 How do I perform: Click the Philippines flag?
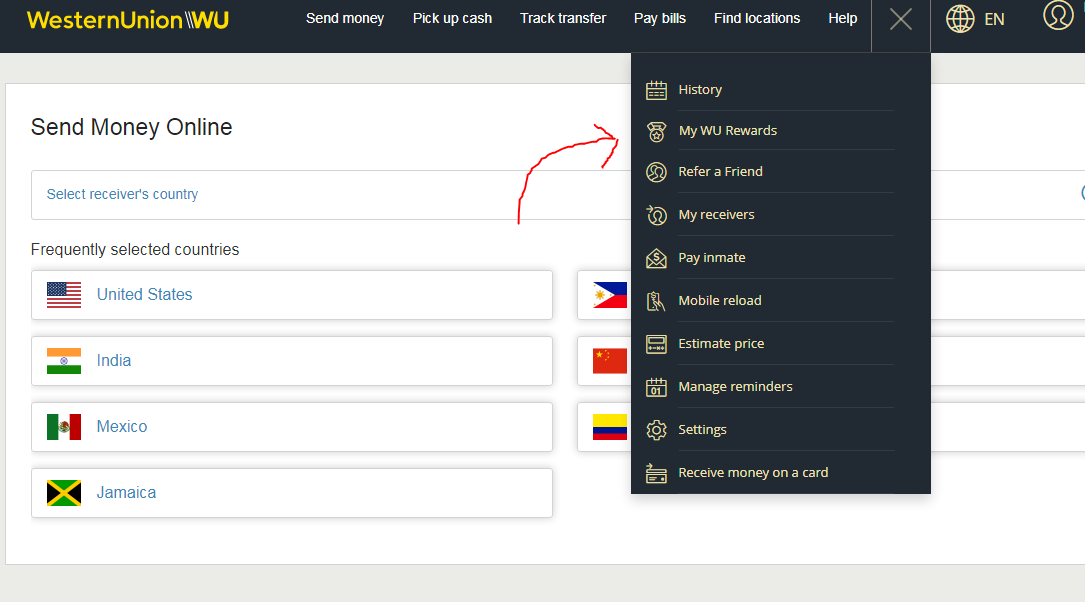point(610,295)
